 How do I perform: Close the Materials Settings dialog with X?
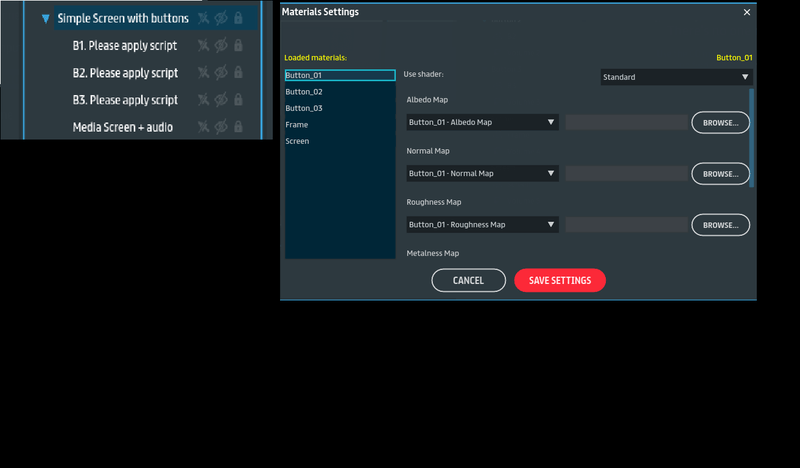click(746, 12)
